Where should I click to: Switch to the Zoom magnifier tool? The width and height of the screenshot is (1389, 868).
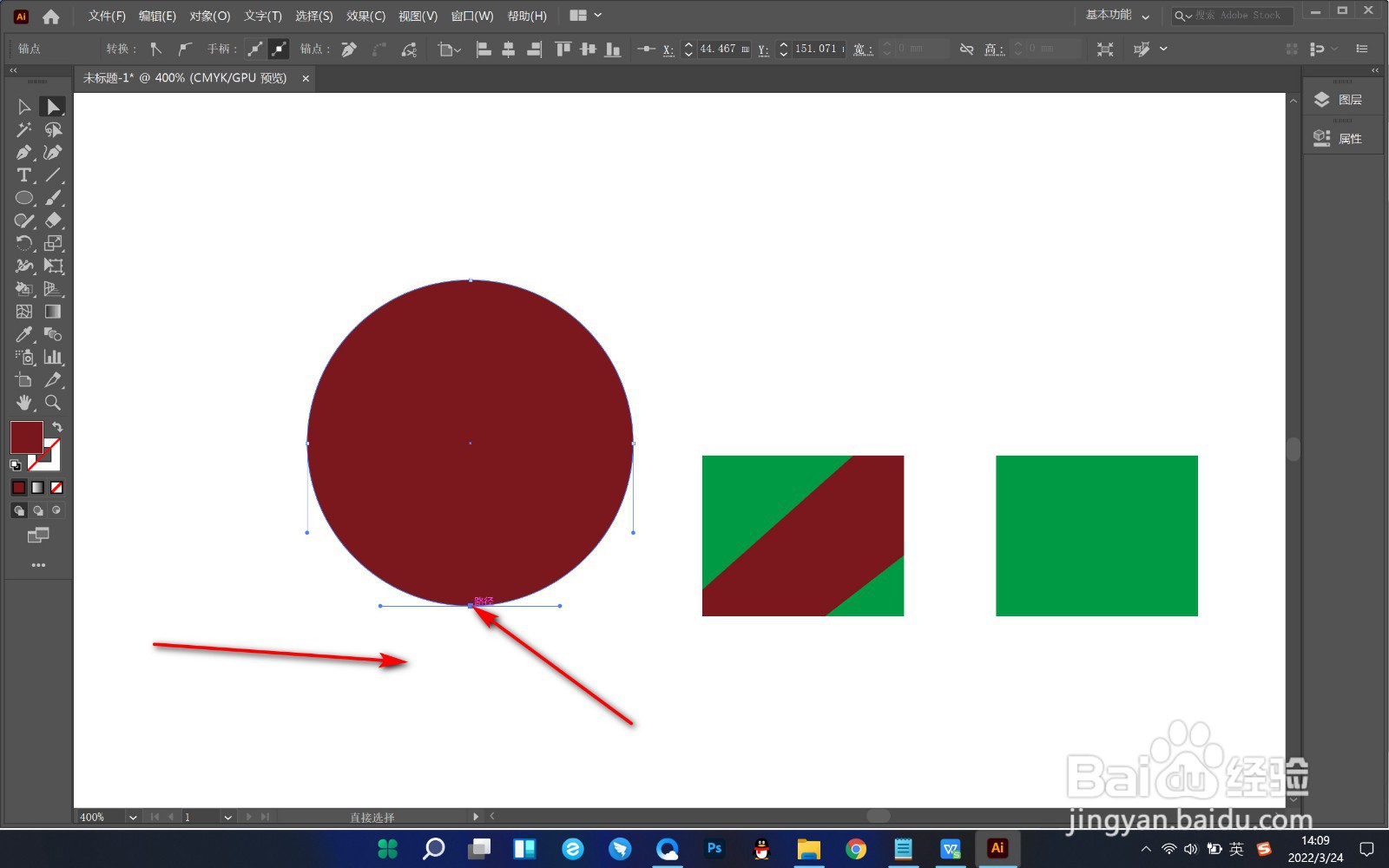tap(53, 403)
